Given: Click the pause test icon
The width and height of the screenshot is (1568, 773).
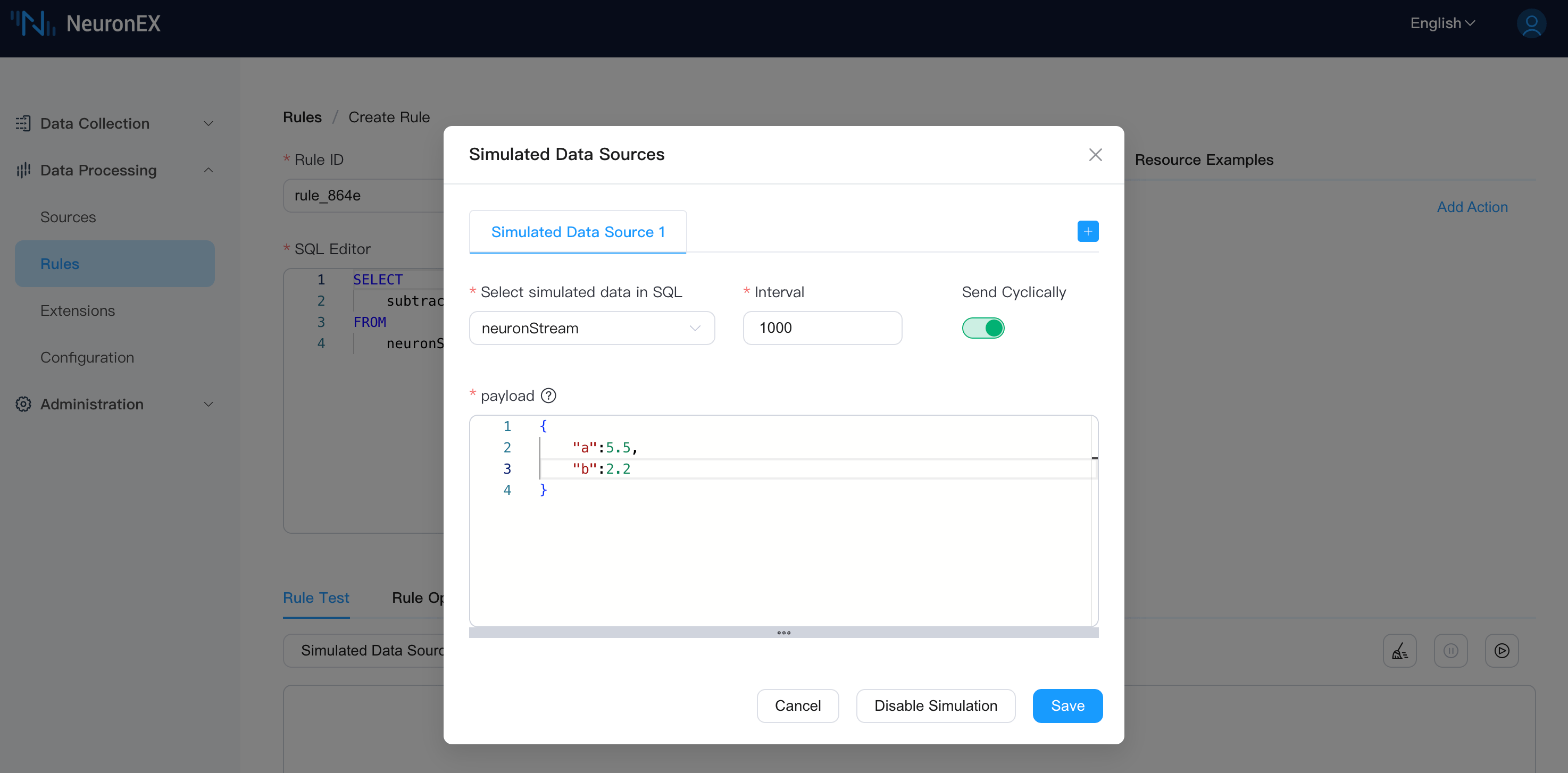Looking at the screenshot, I should pyautogui.click(x=1450, y=651).
